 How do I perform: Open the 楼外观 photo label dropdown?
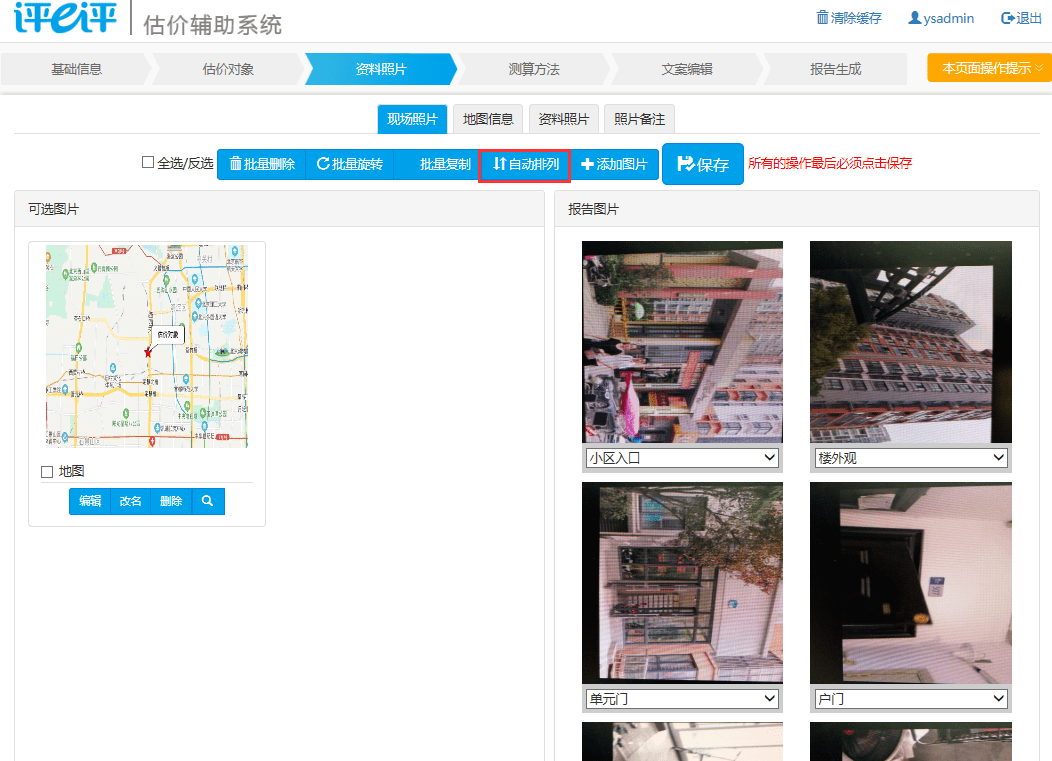910,458
